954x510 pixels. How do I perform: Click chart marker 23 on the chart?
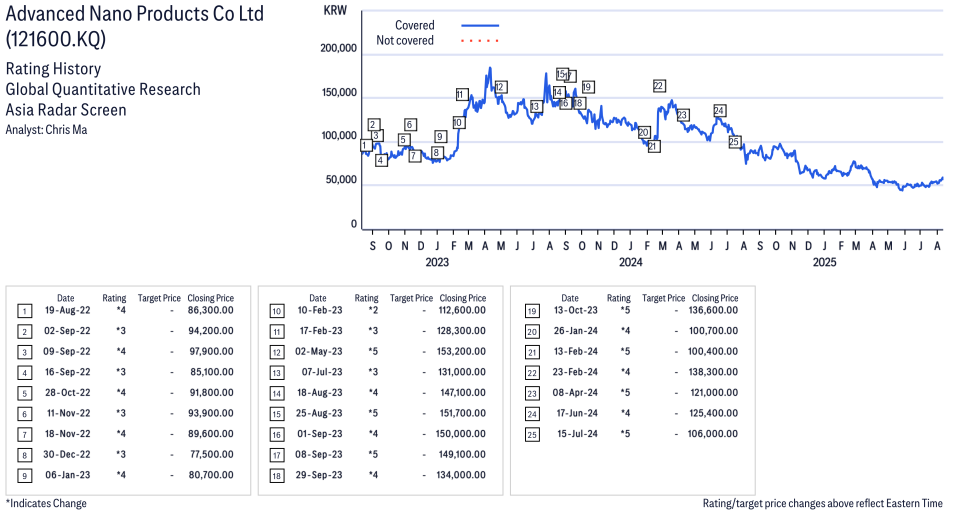pyautogui.click(x=682, y=115)
